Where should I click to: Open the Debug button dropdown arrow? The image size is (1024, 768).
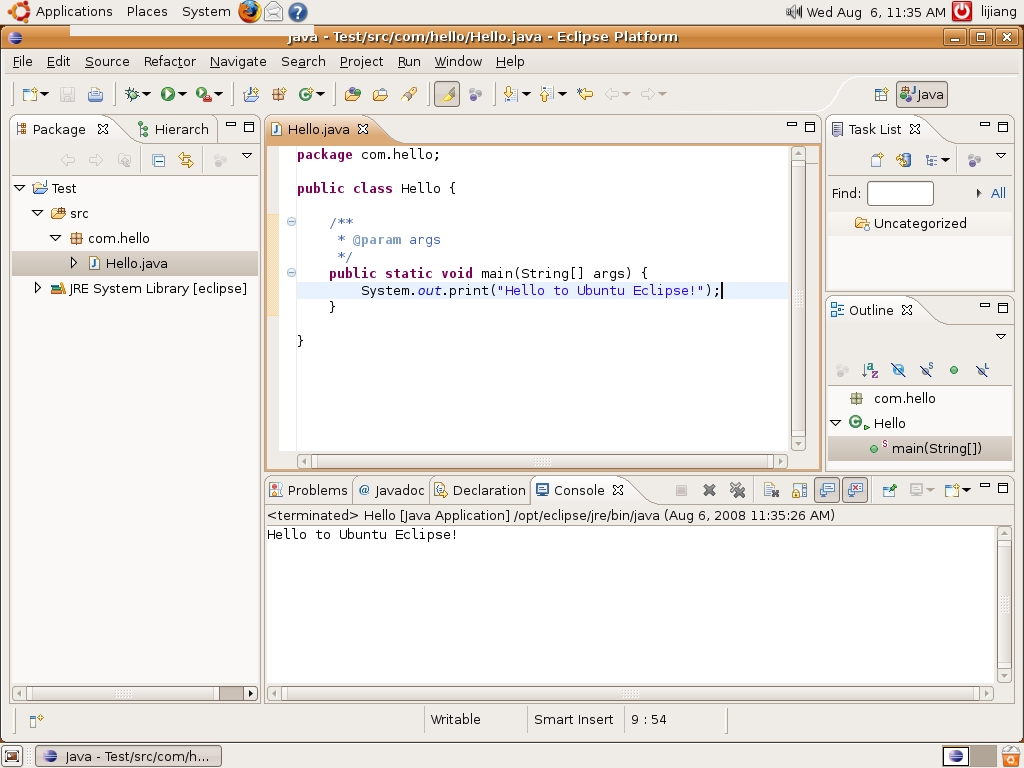(x=146, y=95)
